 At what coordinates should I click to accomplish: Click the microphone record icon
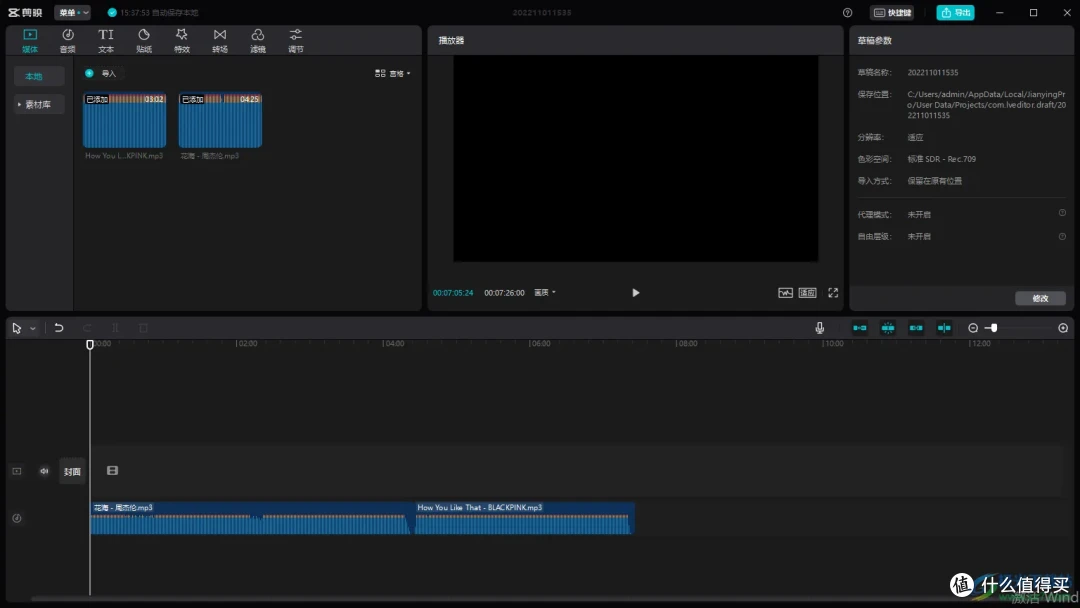coord(820,328)
